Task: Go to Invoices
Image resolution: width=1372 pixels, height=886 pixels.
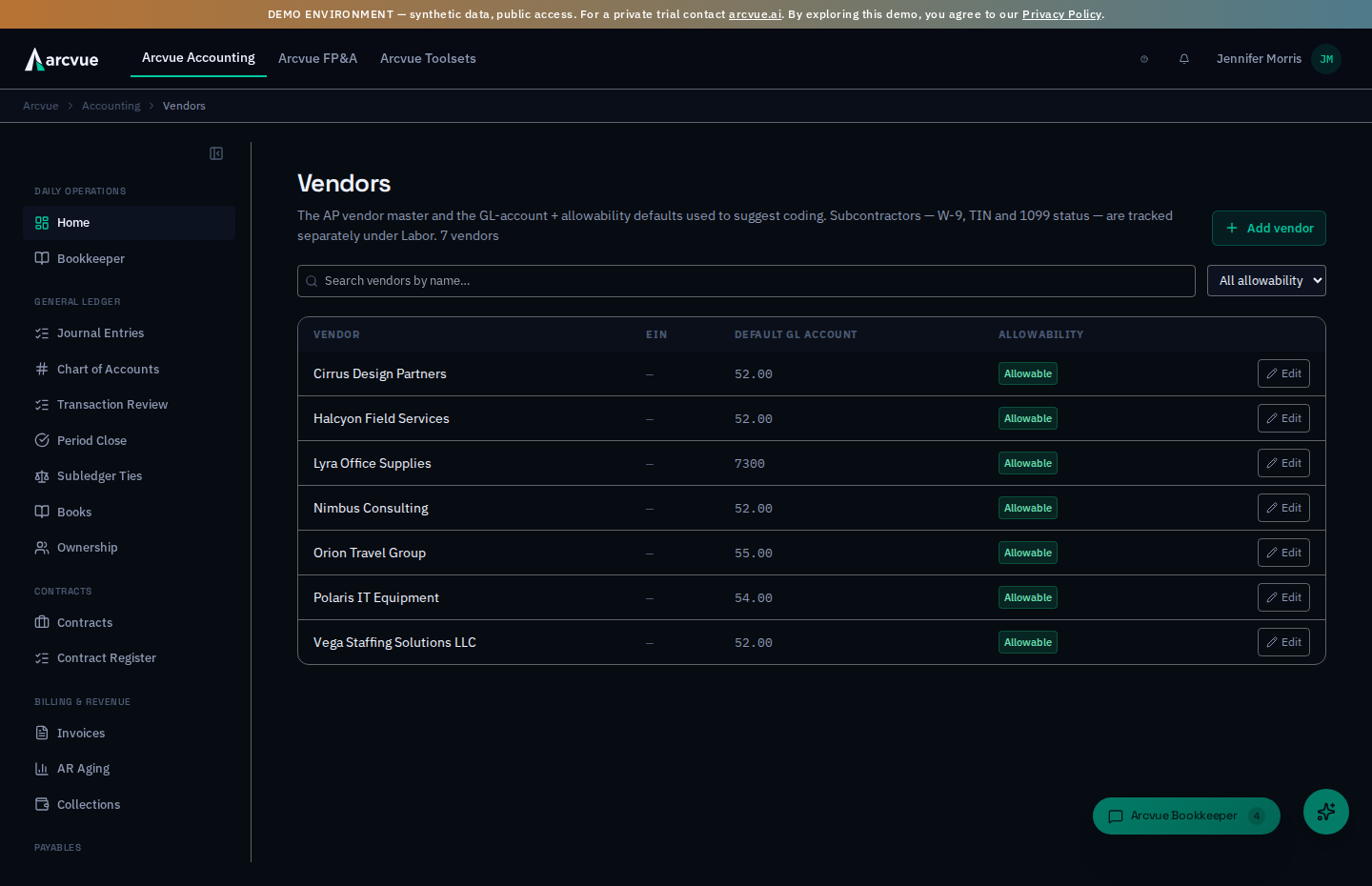Action: tap(129, 734)
